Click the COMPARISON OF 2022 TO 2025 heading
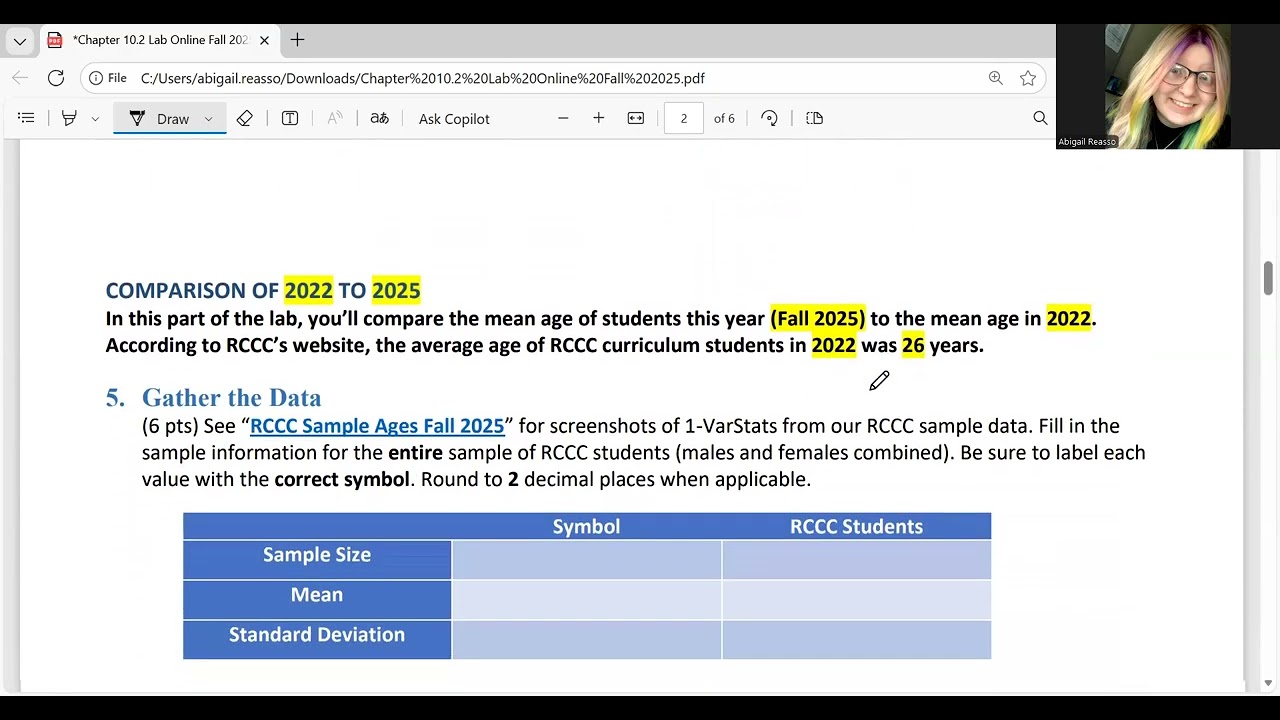 coord(263,291)
